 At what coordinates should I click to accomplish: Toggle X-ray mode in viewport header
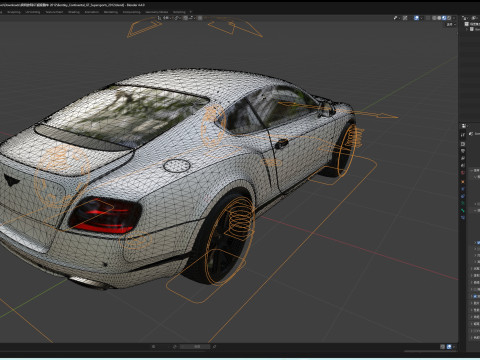tap(428, 18)
